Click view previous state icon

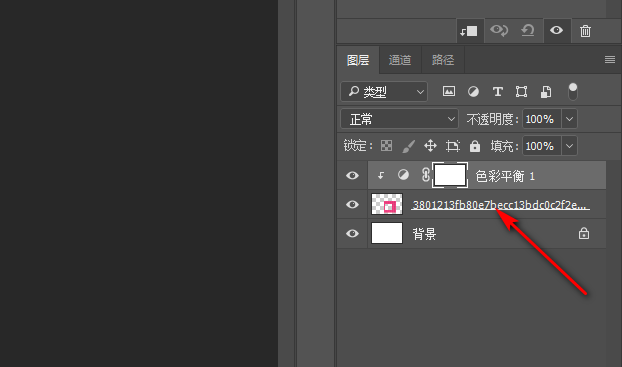[499, 31]
